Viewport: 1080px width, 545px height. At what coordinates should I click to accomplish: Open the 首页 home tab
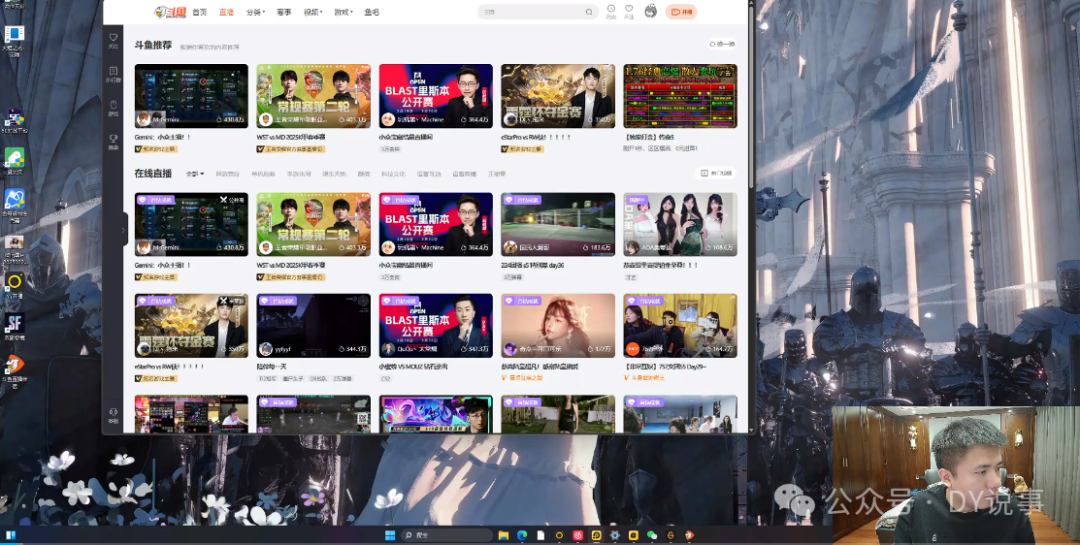click(x=199, y=12)
